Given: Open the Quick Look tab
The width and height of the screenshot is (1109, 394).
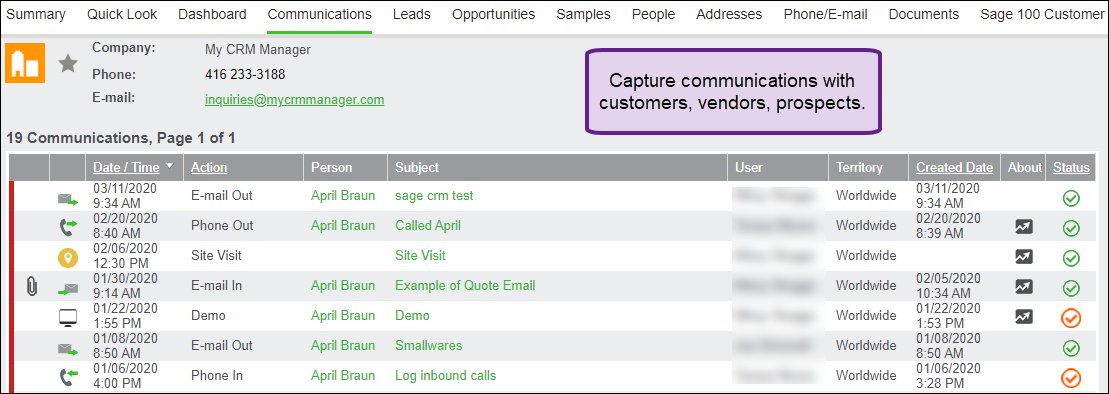Looking at the screenshot, I should pos(122,14).
